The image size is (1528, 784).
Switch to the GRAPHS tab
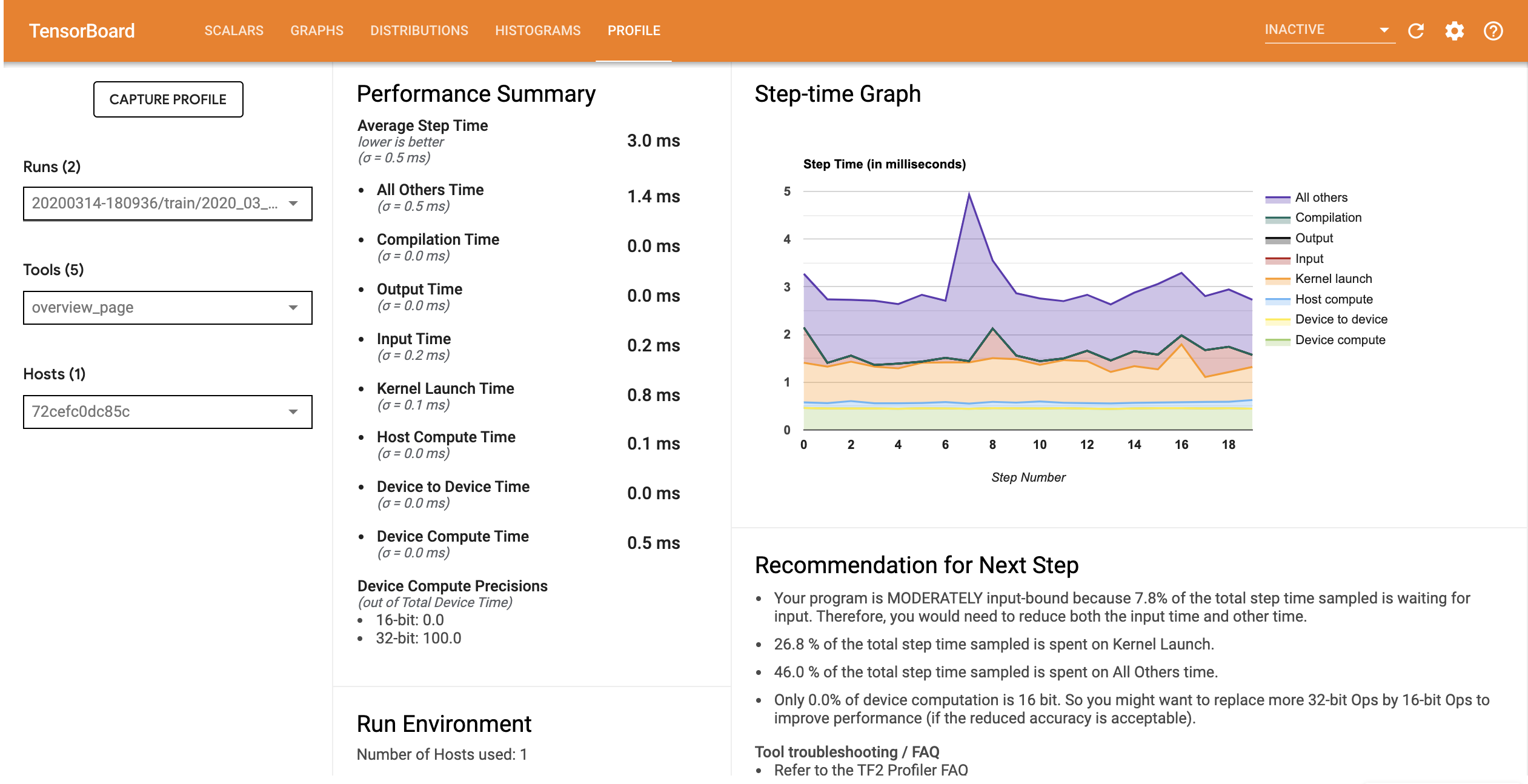[x=316, y=31]
